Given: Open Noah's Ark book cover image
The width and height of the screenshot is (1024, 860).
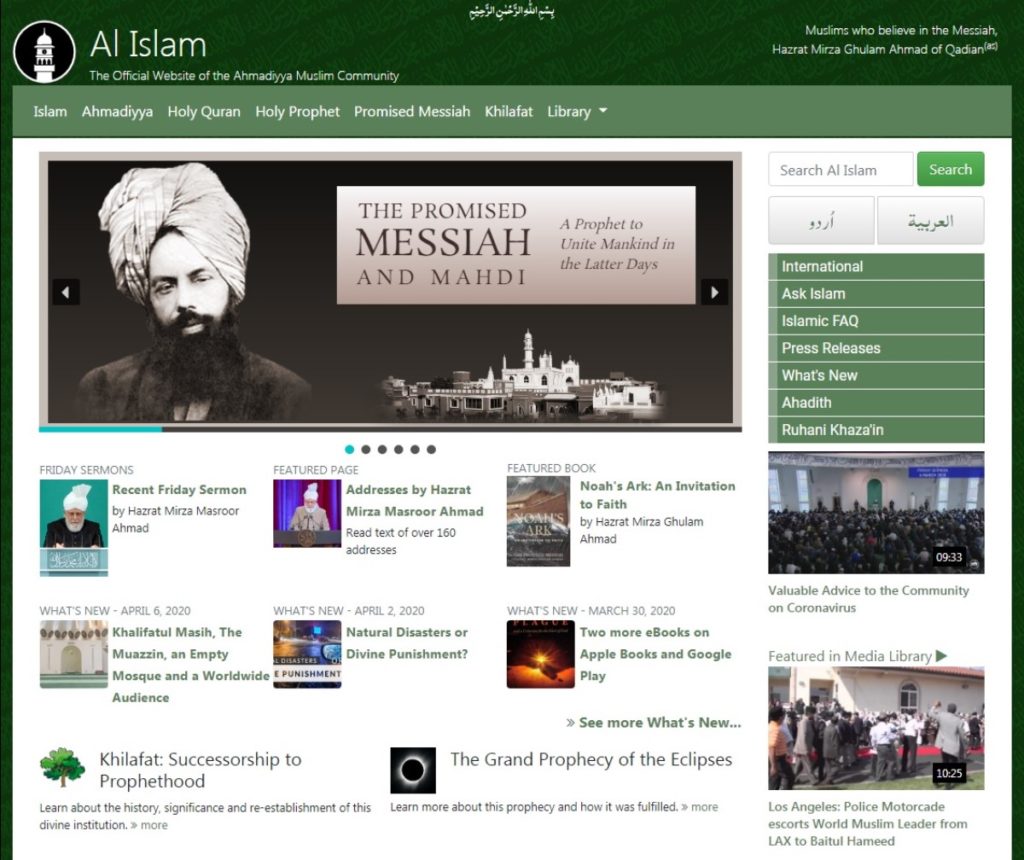Looking at the screenshot, I should (x=538, y=521).
